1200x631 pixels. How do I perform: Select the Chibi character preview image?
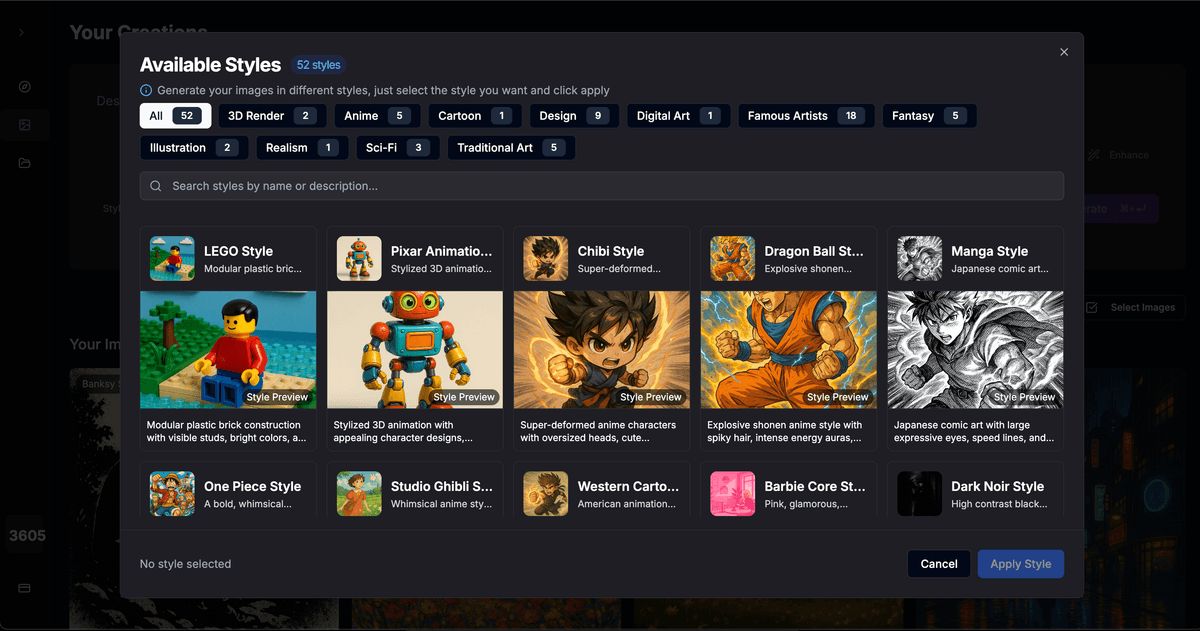click(602, 349)
